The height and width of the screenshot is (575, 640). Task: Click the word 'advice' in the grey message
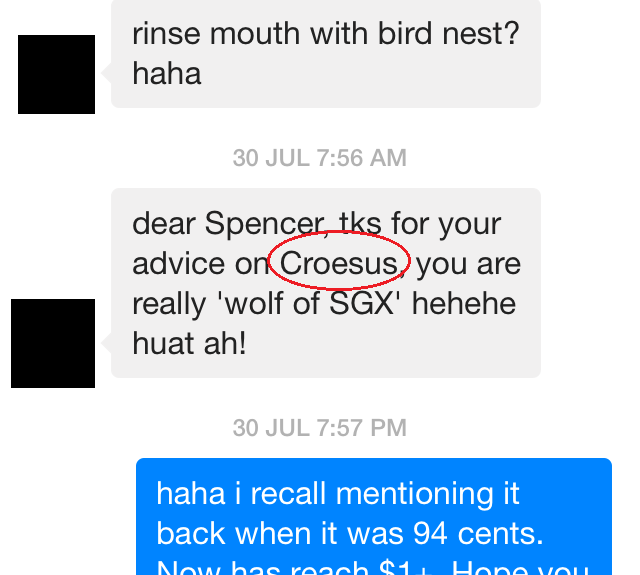178,263
